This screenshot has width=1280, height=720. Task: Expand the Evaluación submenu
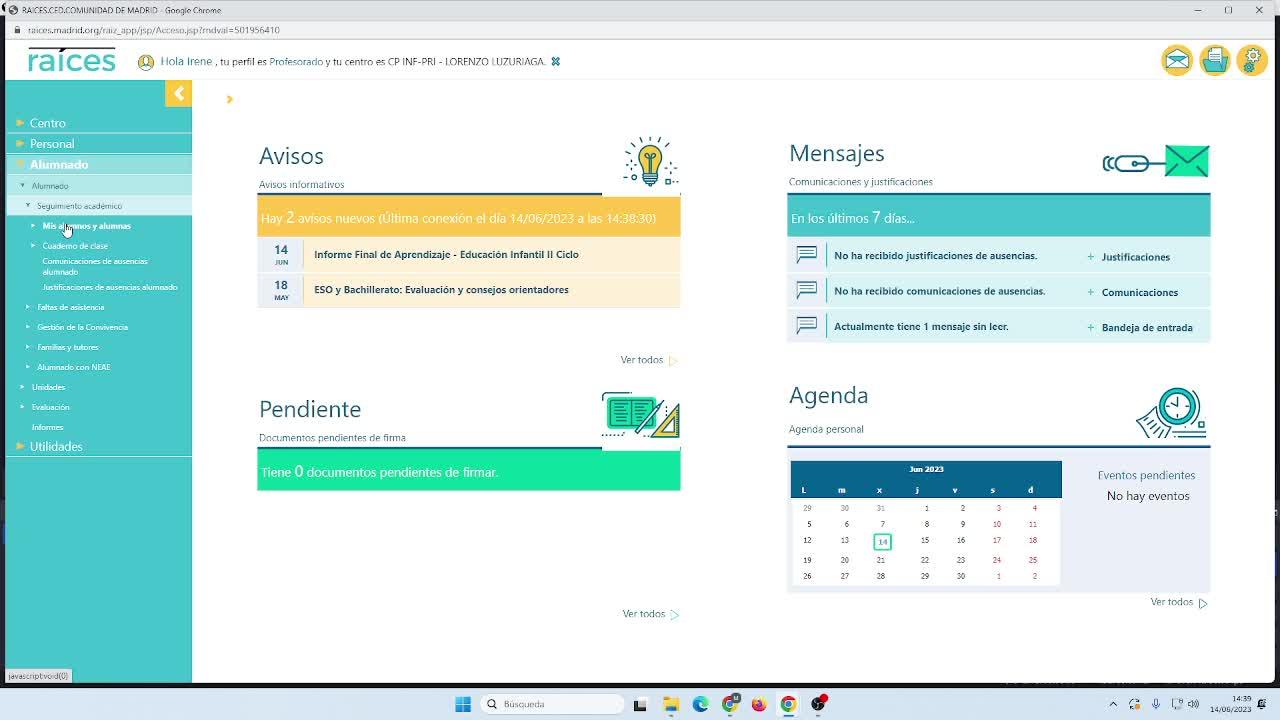tap(50, 407)
